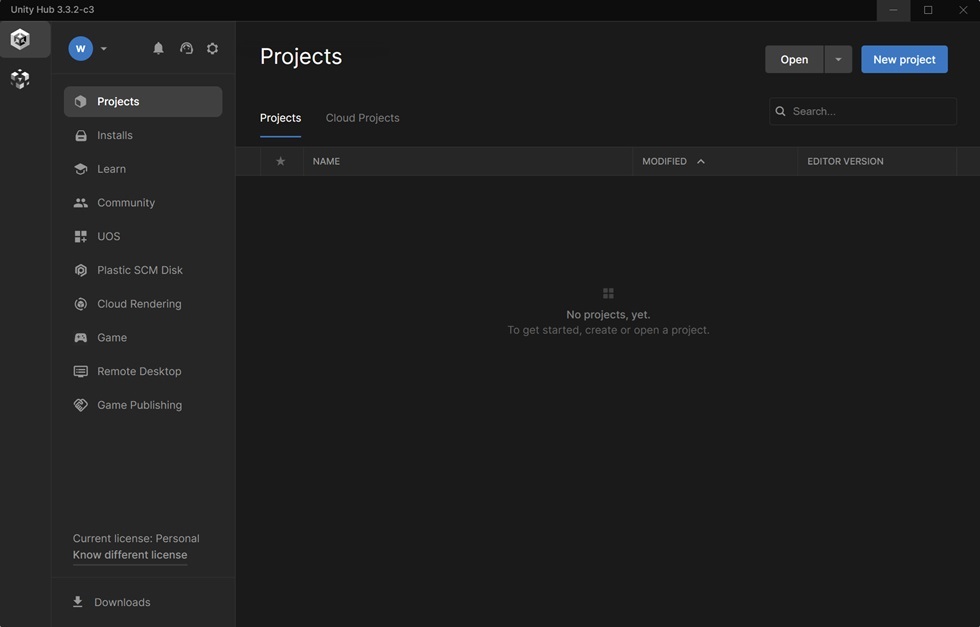
Task: Expand the account dropdown next to the avatar
Action: point(104,48)
